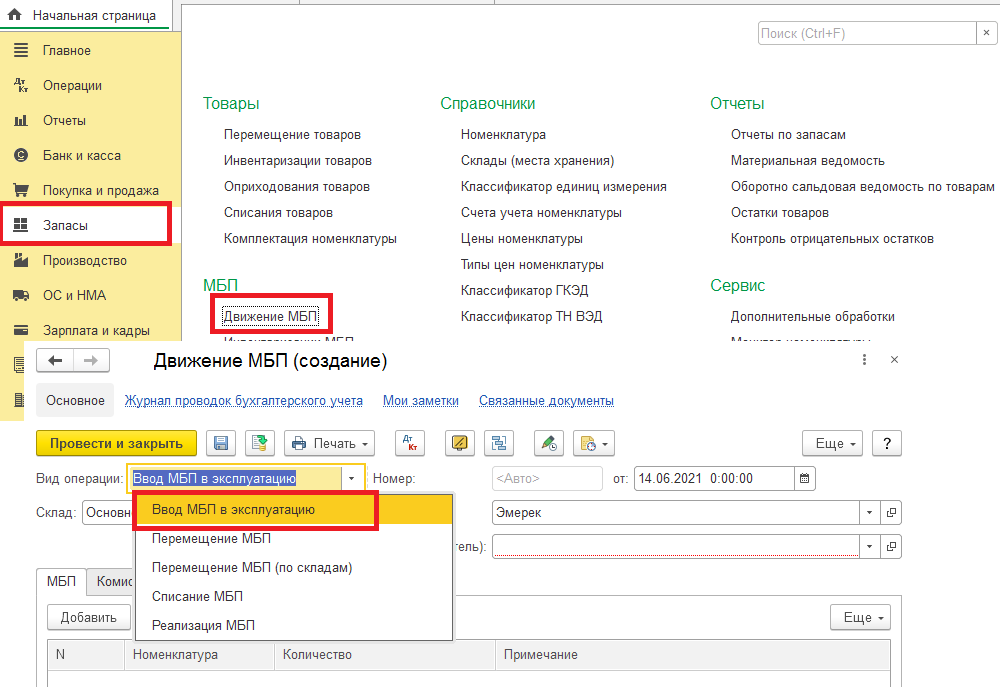Click the save document floppy disk icon
This screenshot has width=1000, height=698.
click(221, 443)
